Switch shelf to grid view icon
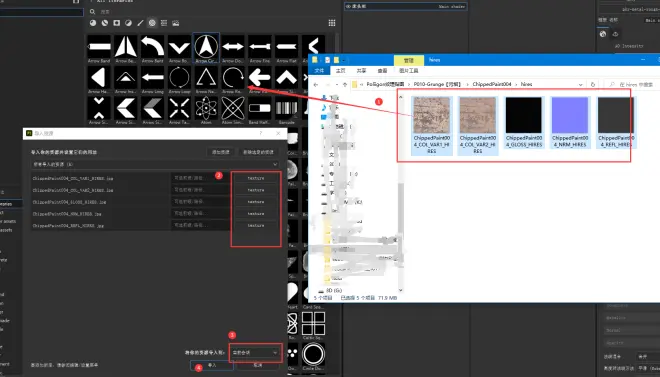This screenshot has width=660, height=377. click(332, 23)
